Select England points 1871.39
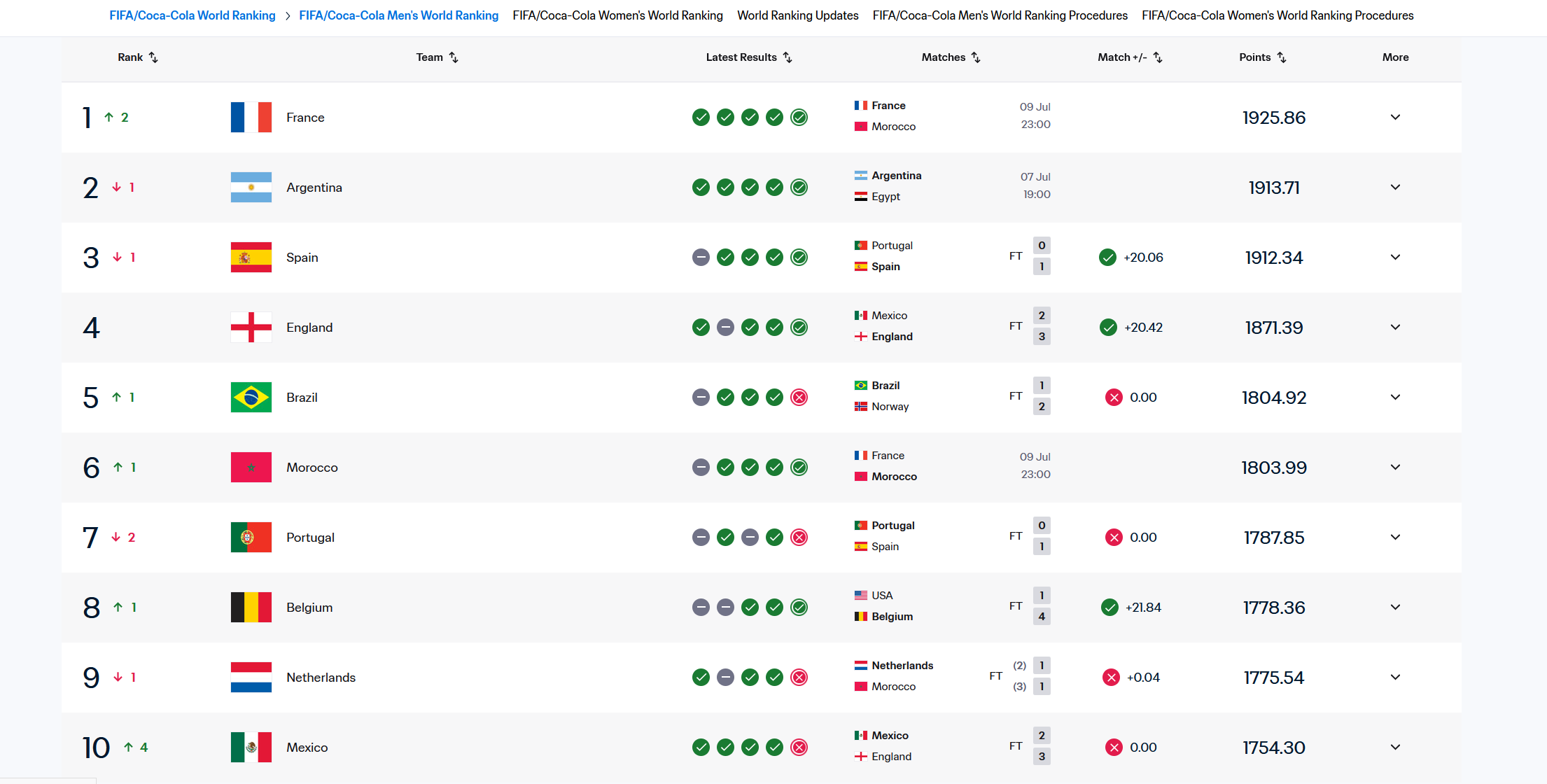 (1274, 328)
